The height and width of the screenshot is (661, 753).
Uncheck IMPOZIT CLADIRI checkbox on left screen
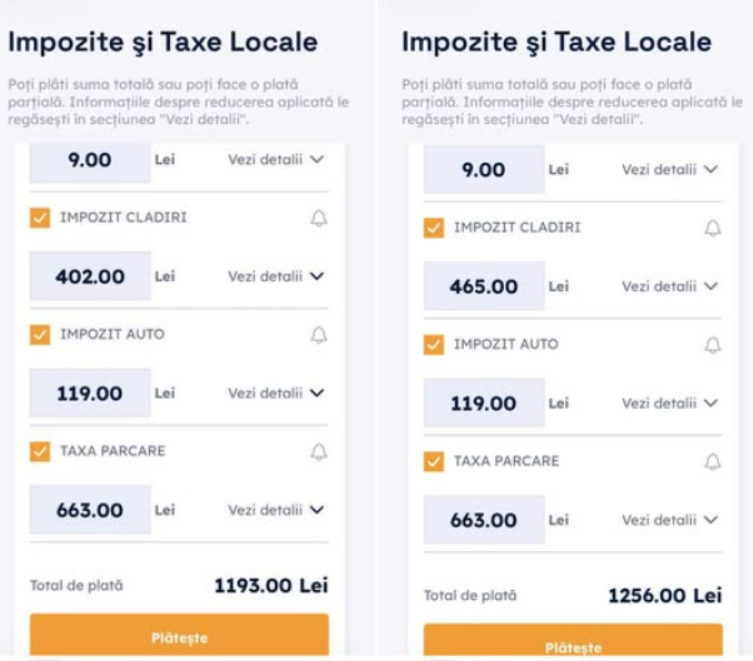40,218
